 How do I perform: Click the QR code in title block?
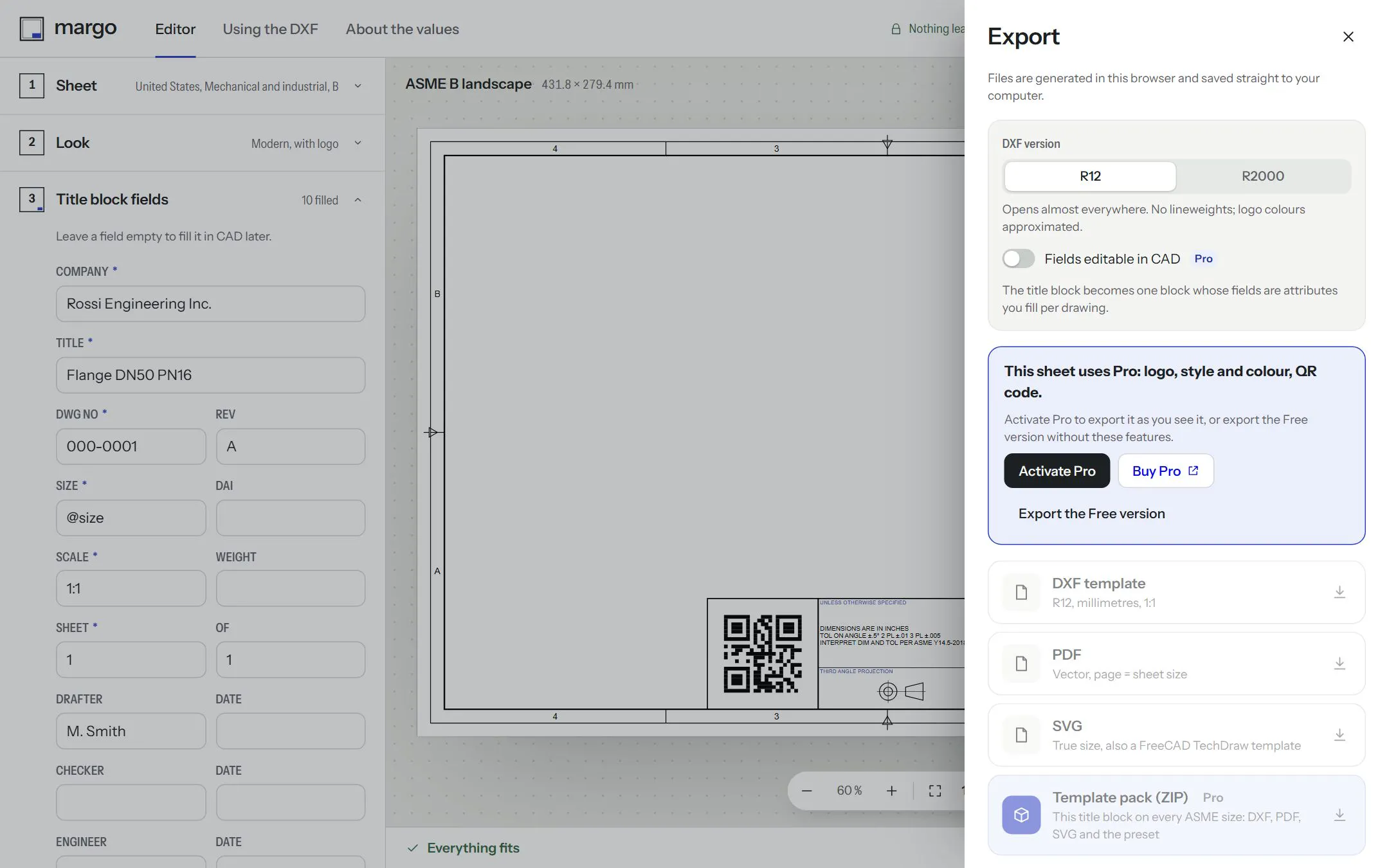click(763, 654)
